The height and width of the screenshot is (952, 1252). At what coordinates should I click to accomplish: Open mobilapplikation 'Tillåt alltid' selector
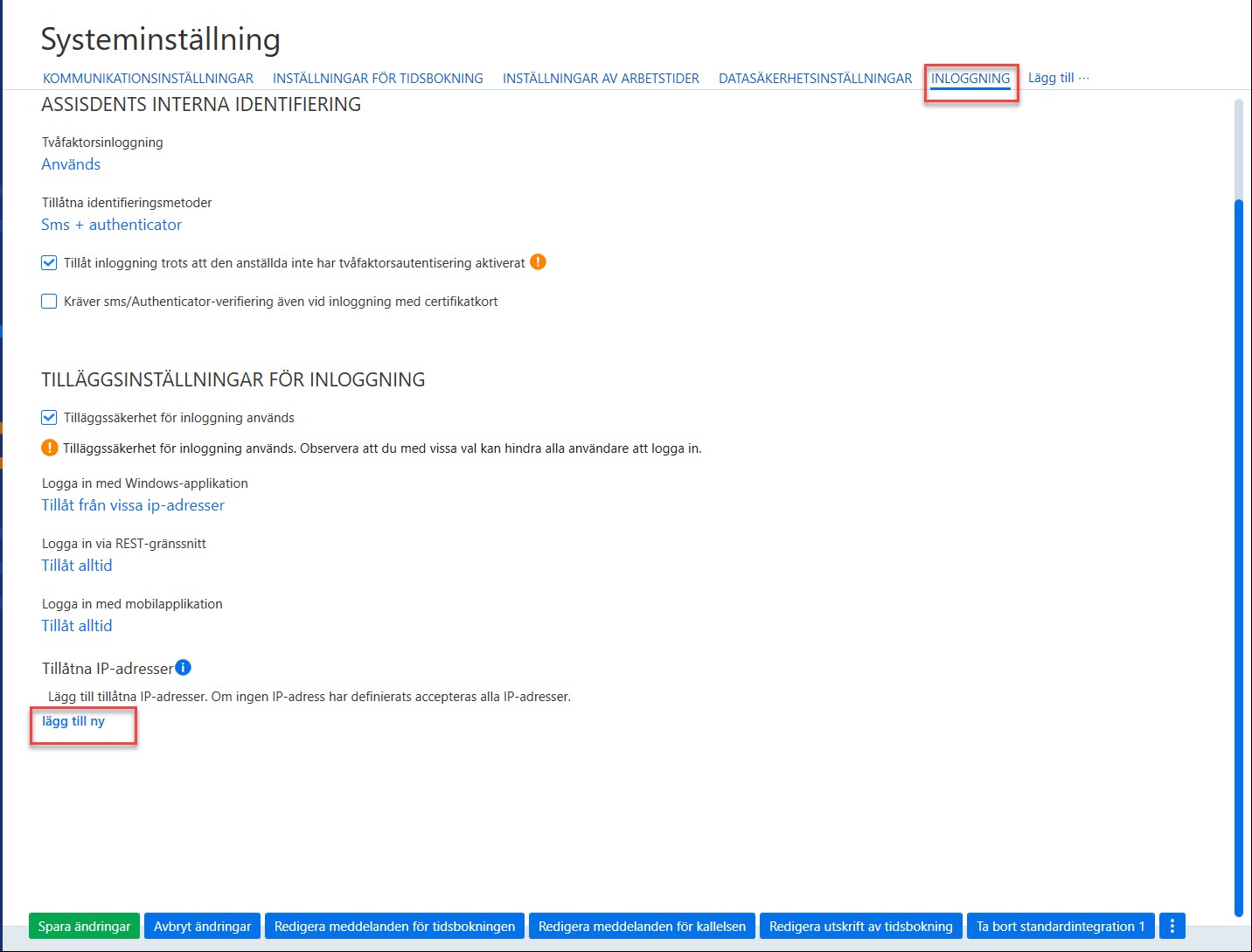(x=77, y=626)
